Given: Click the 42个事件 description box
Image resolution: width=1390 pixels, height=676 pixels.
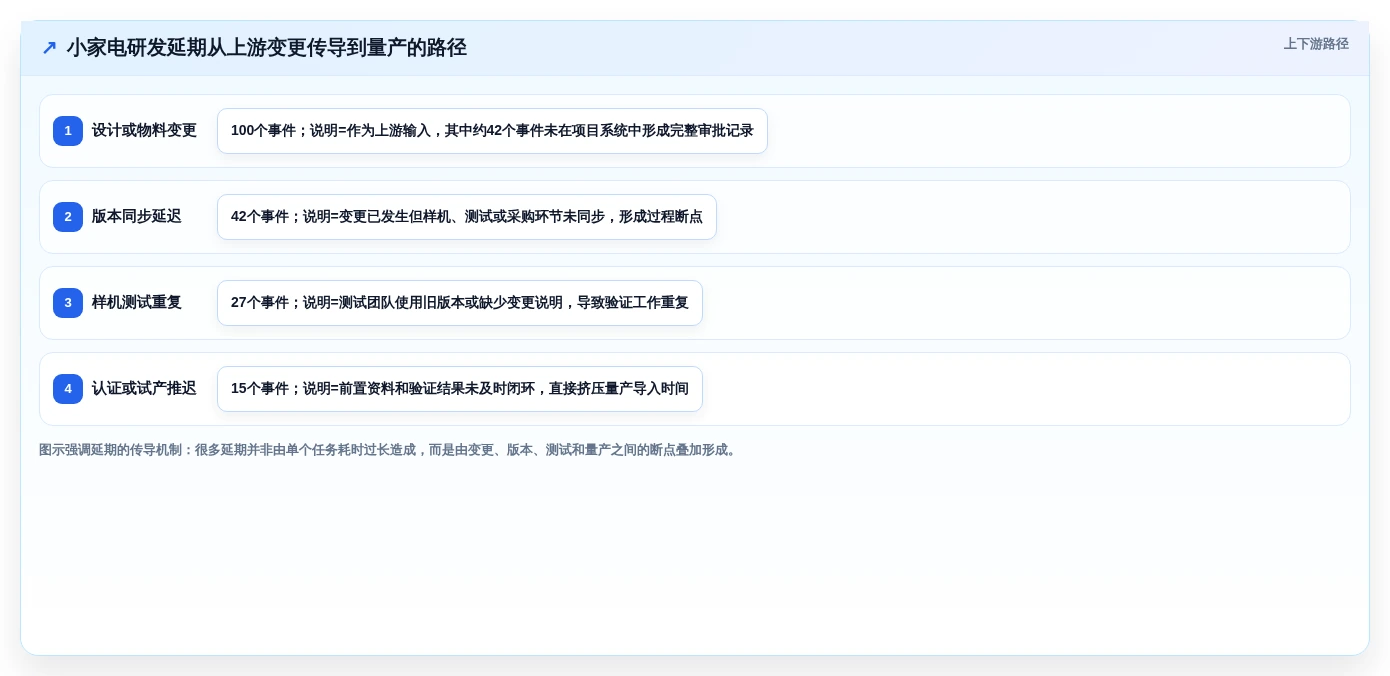Looking at the screenshot, I should click(467, 217).
